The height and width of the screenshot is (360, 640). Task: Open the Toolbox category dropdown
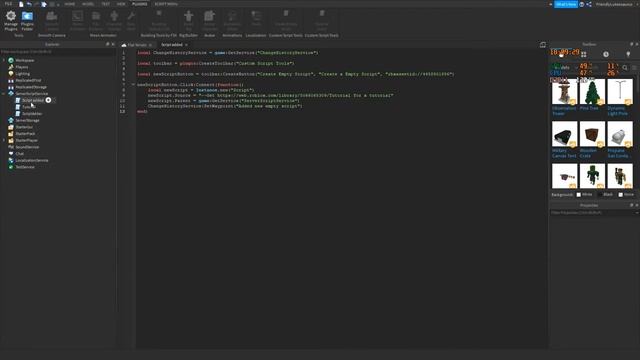click(565, 68)
